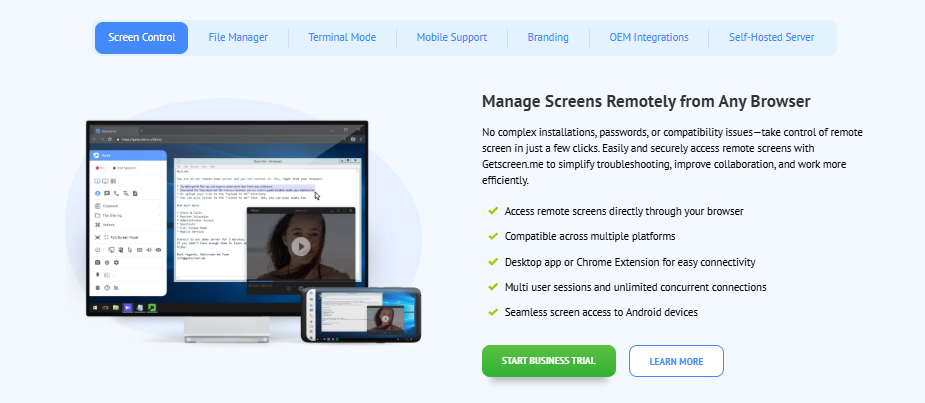Open the Terminal Mode tab
925x403 pixels.
[x=342, y=38]
